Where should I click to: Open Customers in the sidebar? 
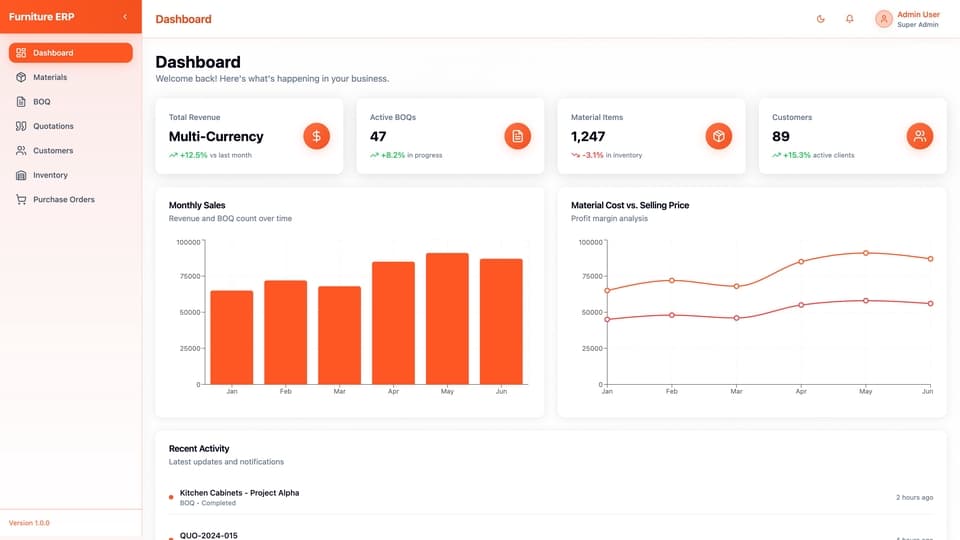click(x=70, y=151)
